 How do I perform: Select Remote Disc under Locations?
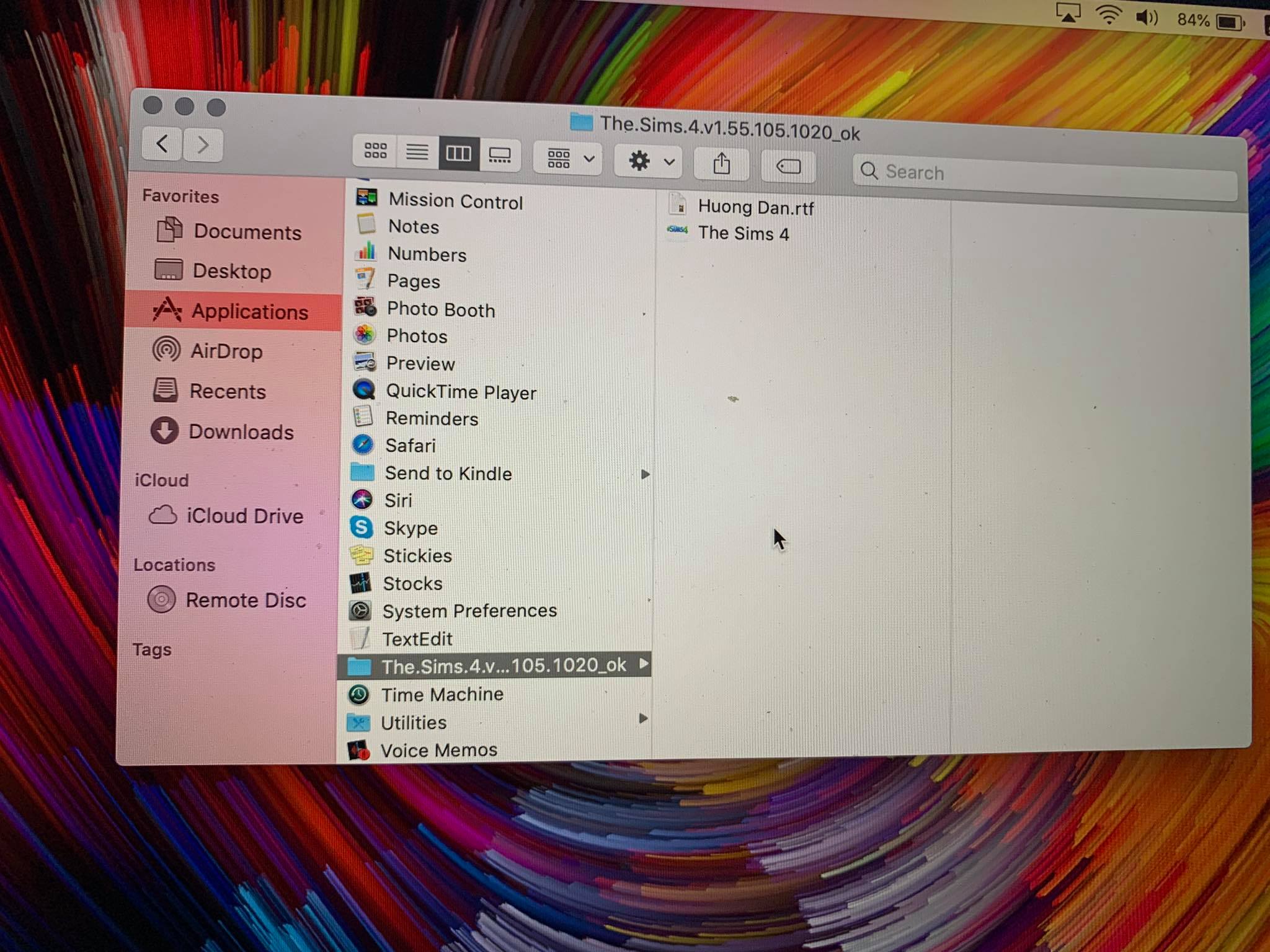[x=227, y=600]
